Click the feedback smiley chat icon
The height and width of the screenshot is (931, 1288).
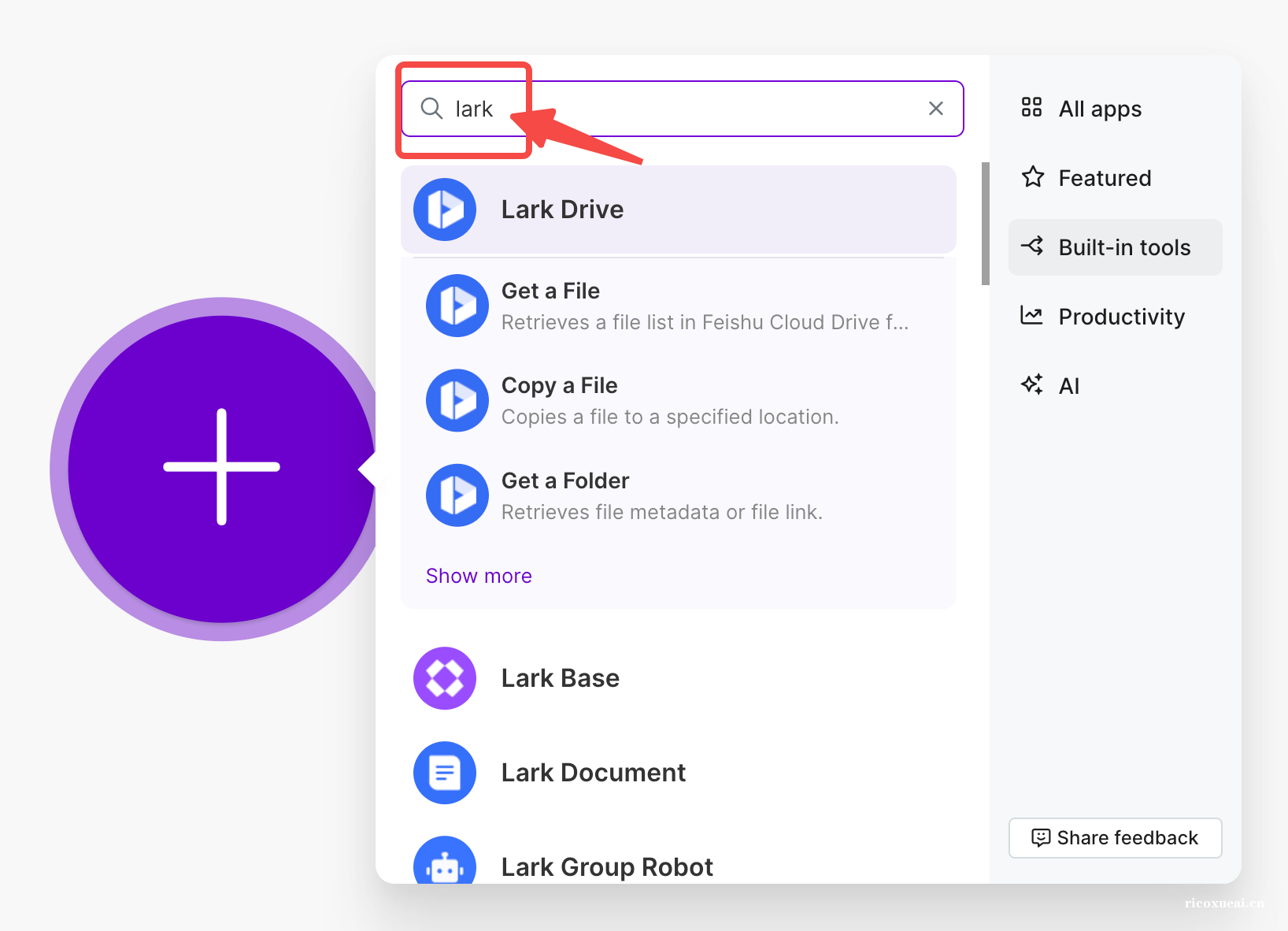[1041, 838]
